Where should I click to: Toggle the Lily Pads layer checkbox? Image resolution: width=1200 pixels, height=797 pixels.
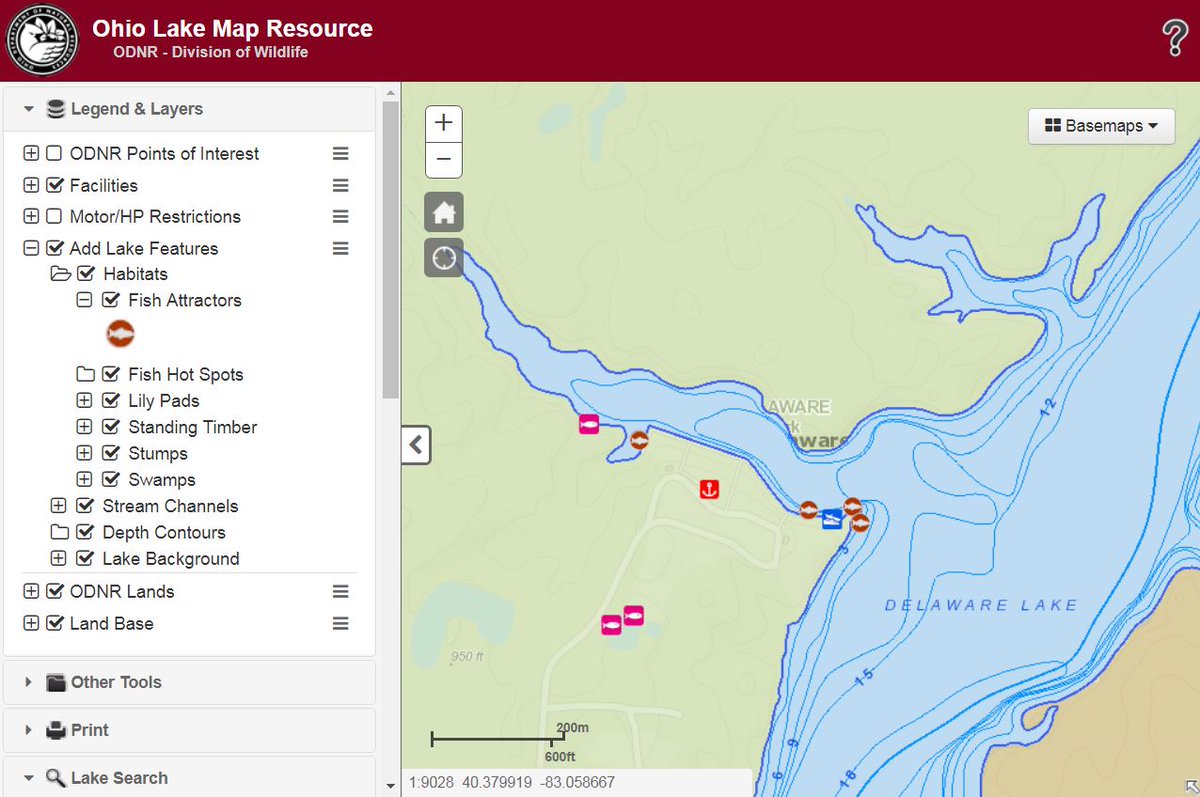pyautogui.click(x=112, y=401)
